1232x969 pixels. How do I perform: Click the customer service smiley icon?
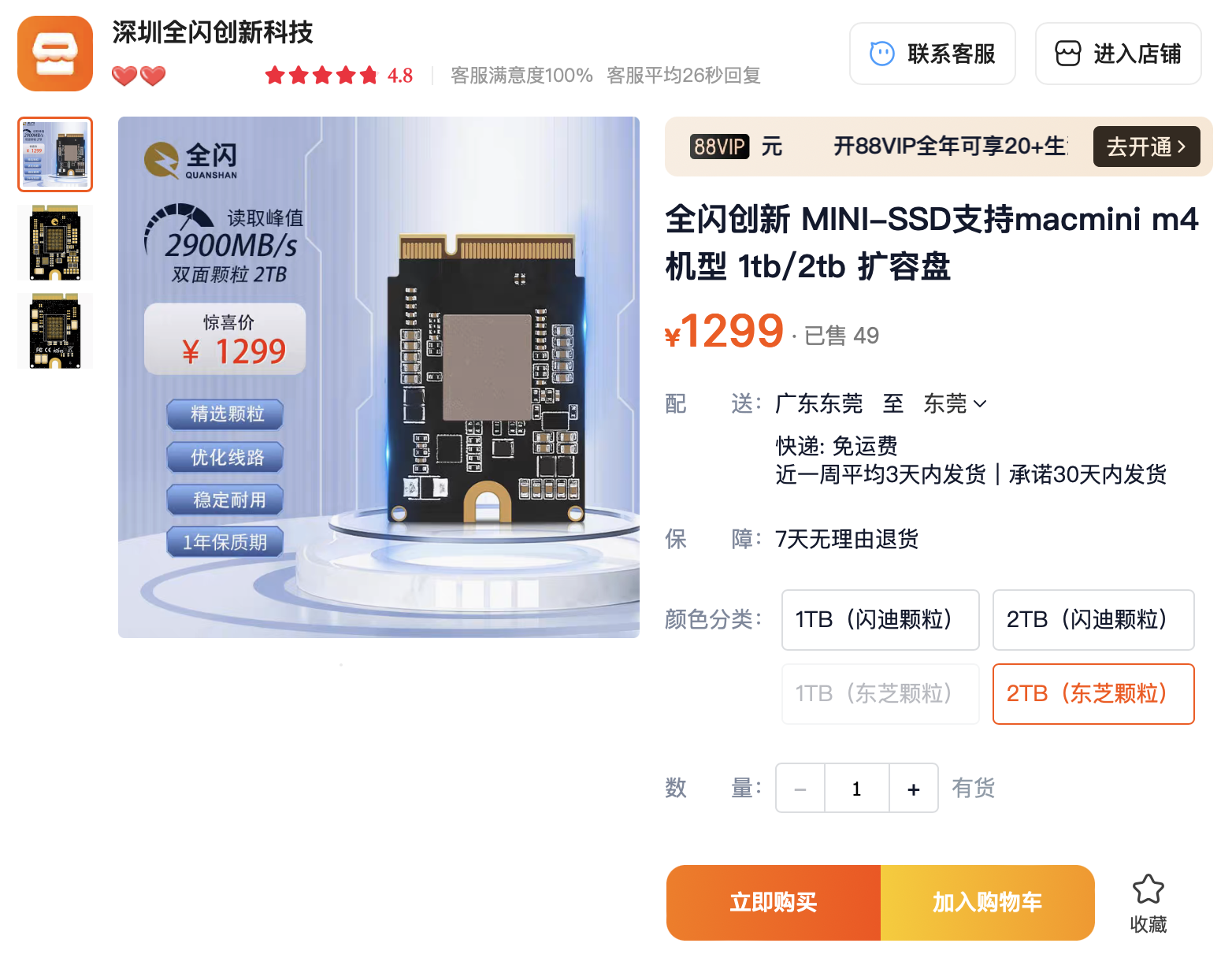point(881,54)
